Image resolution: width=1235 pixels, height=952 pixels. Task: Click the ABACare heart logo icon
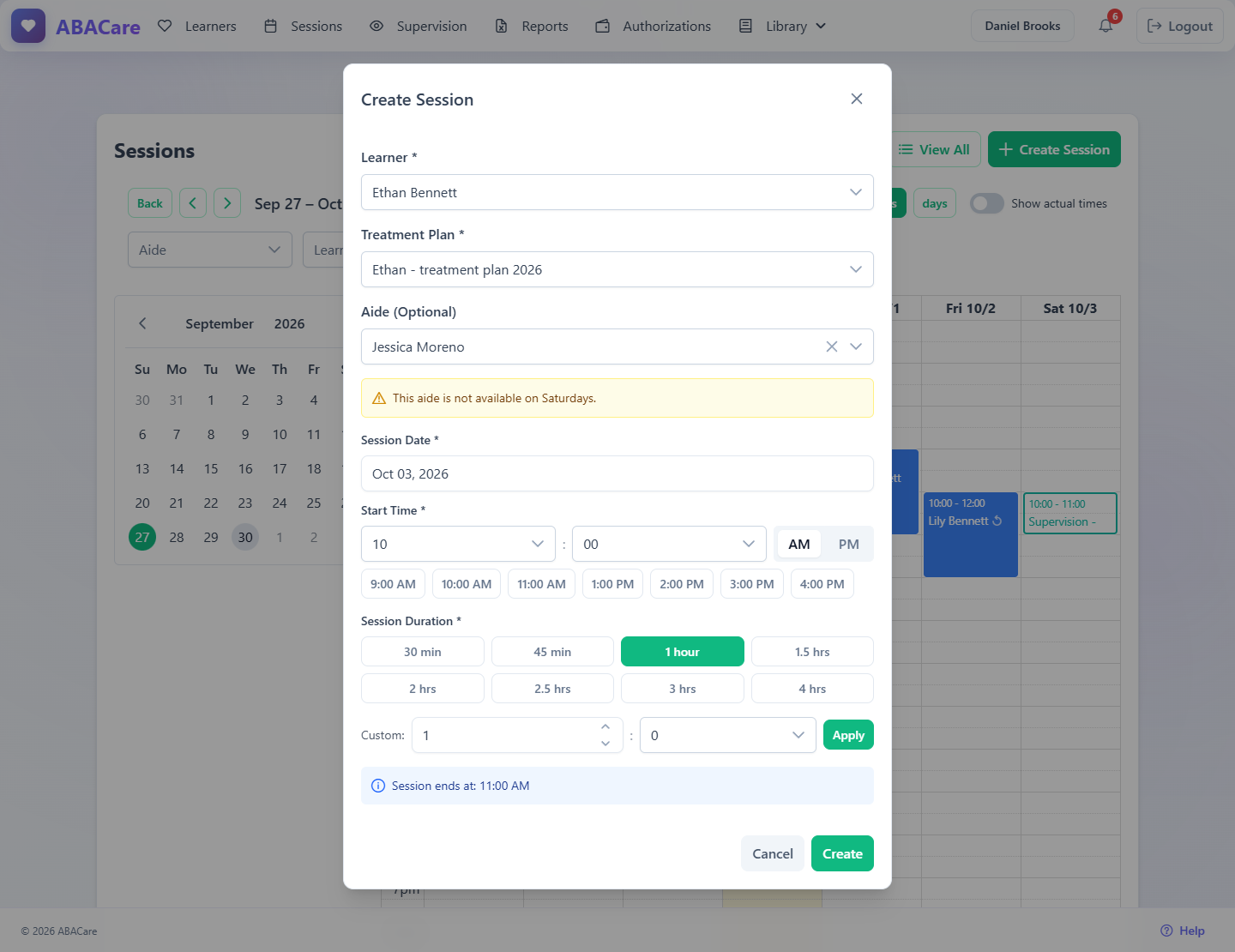[x=28, y=26]
